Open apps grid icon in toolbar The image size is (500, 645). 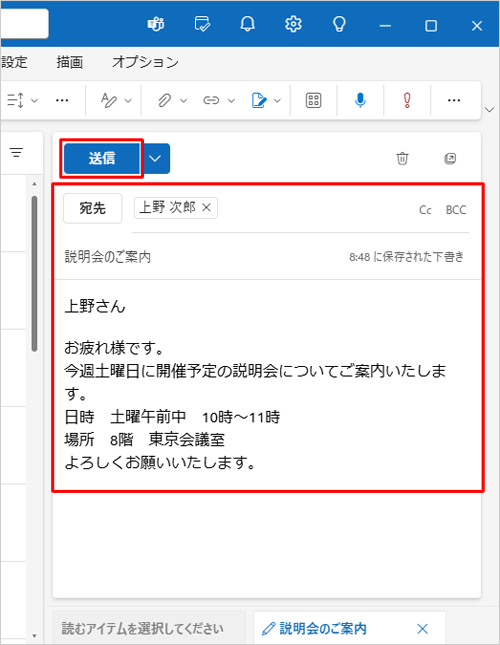(313, 100)
